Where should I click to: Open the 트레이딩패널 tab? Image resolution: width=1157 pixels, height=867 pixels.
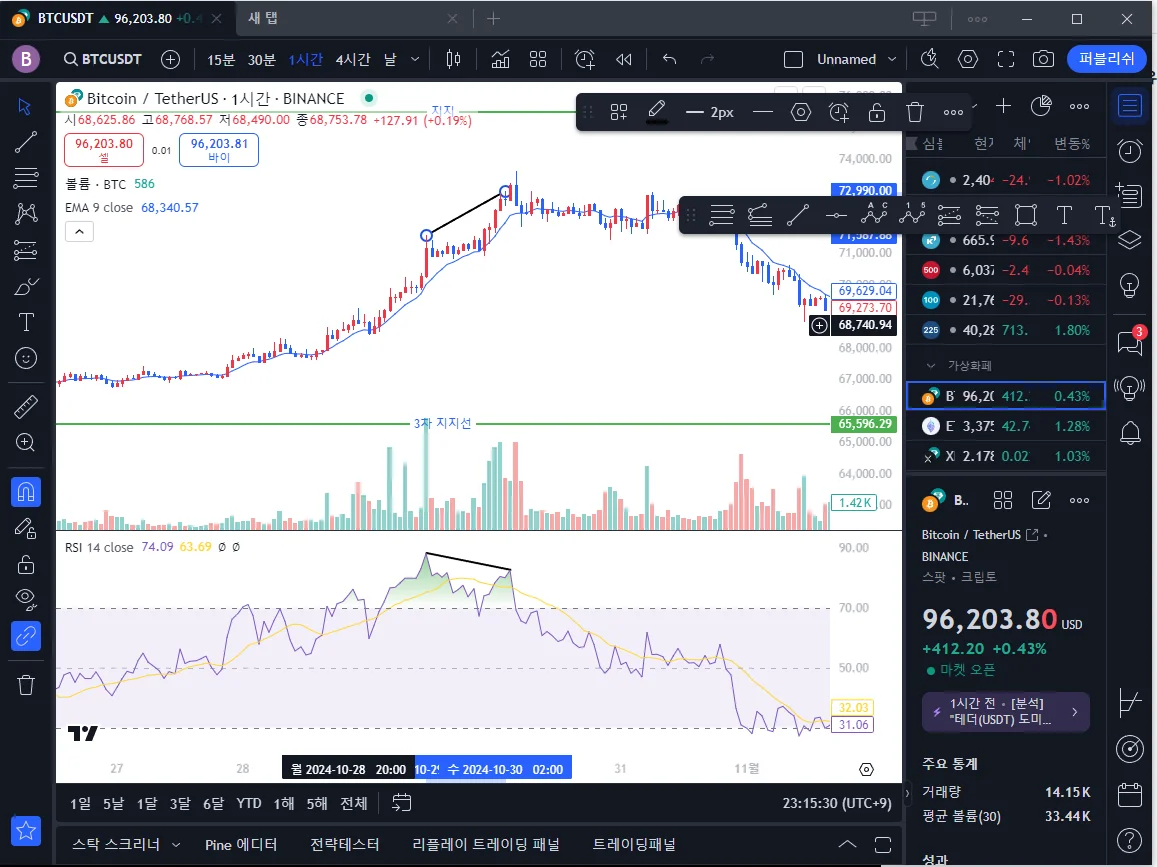pos(634,845)
